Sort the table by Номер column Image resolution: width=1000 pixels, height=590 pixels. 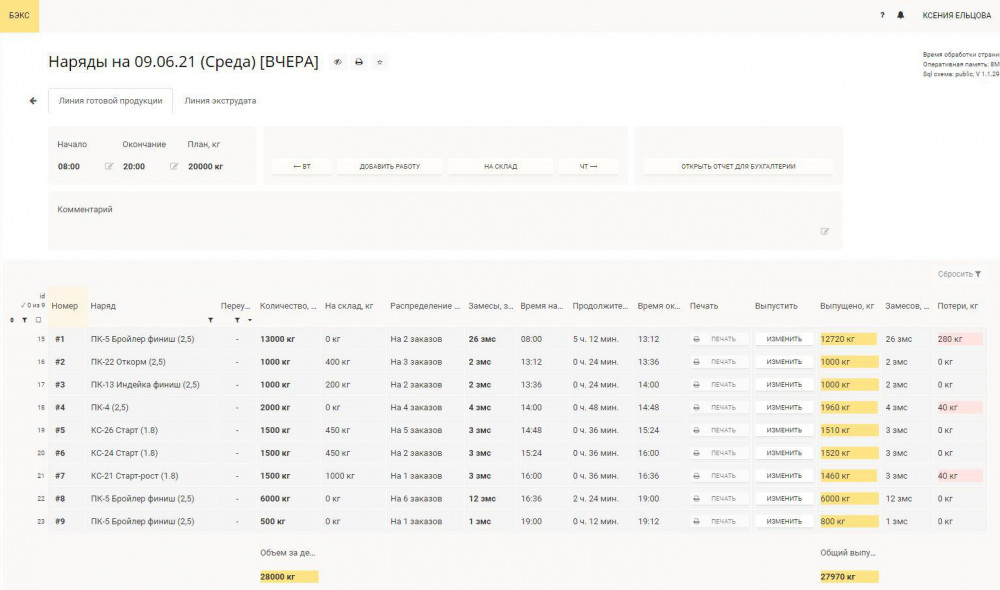click(x=64, y=306)
